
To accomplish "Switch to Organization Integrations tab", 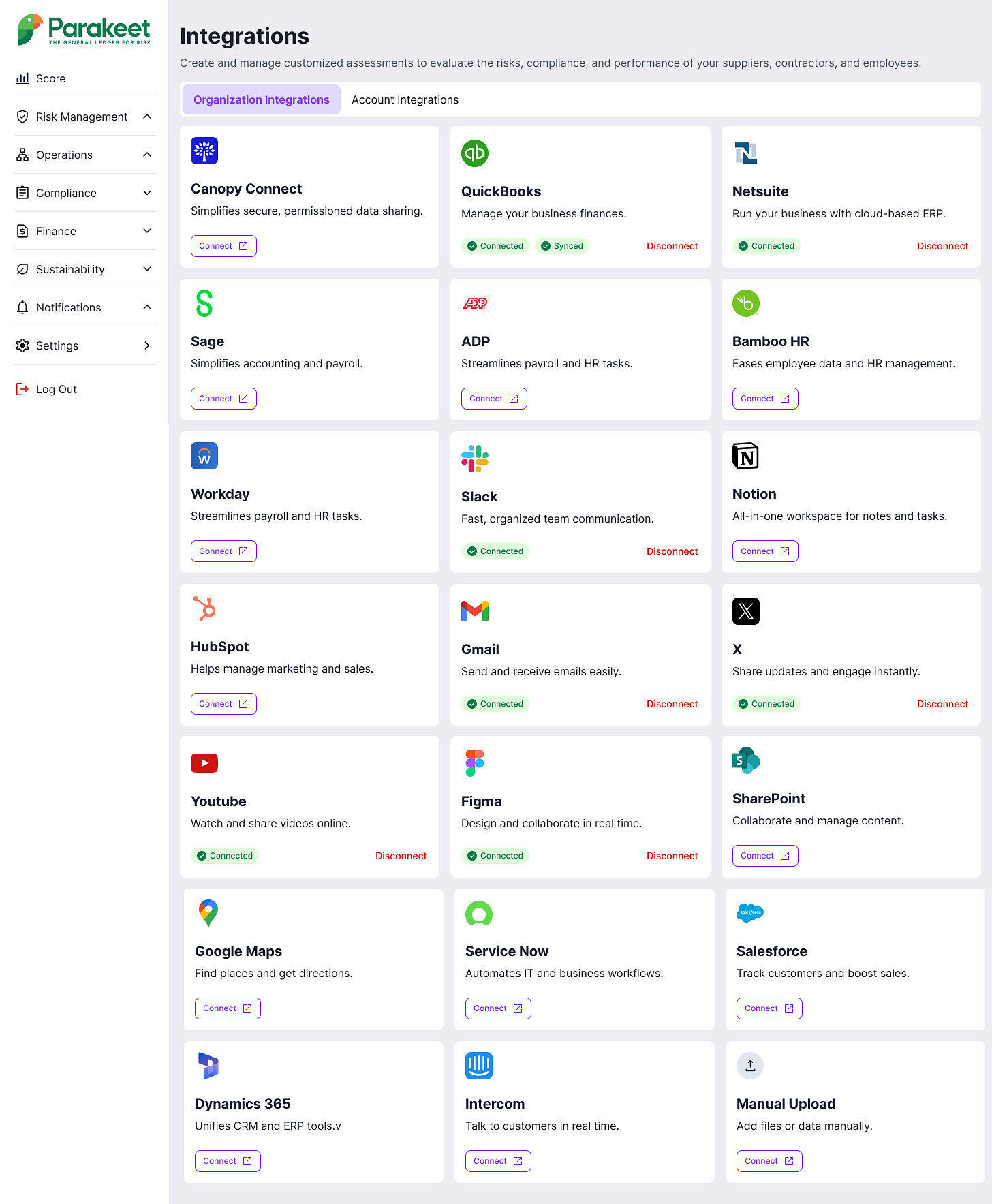I will [262, 99].
